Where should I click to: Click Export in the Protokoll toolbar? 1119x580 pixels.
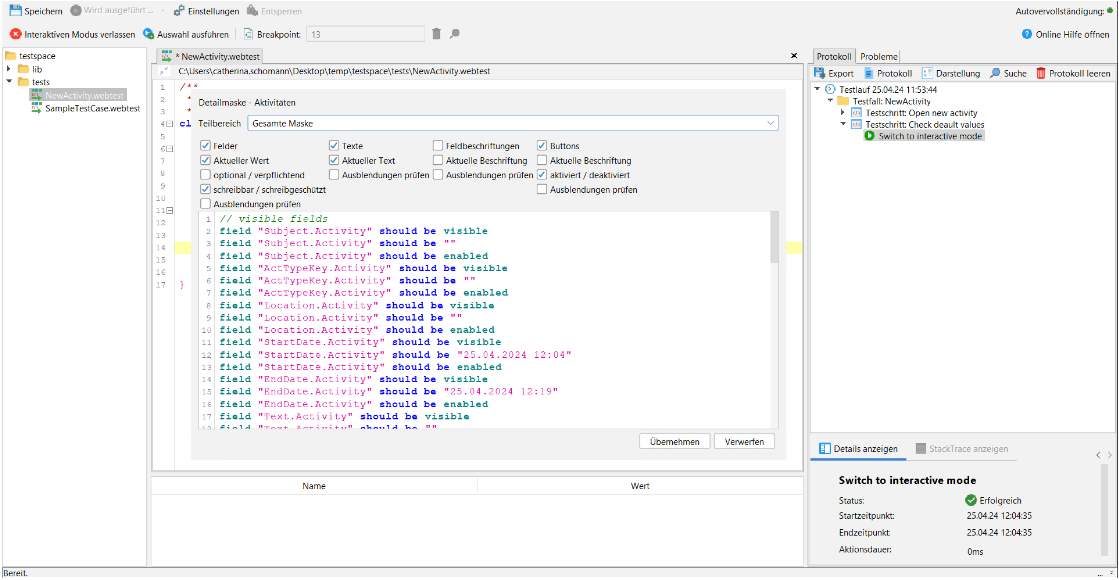[x=834, y=73]
